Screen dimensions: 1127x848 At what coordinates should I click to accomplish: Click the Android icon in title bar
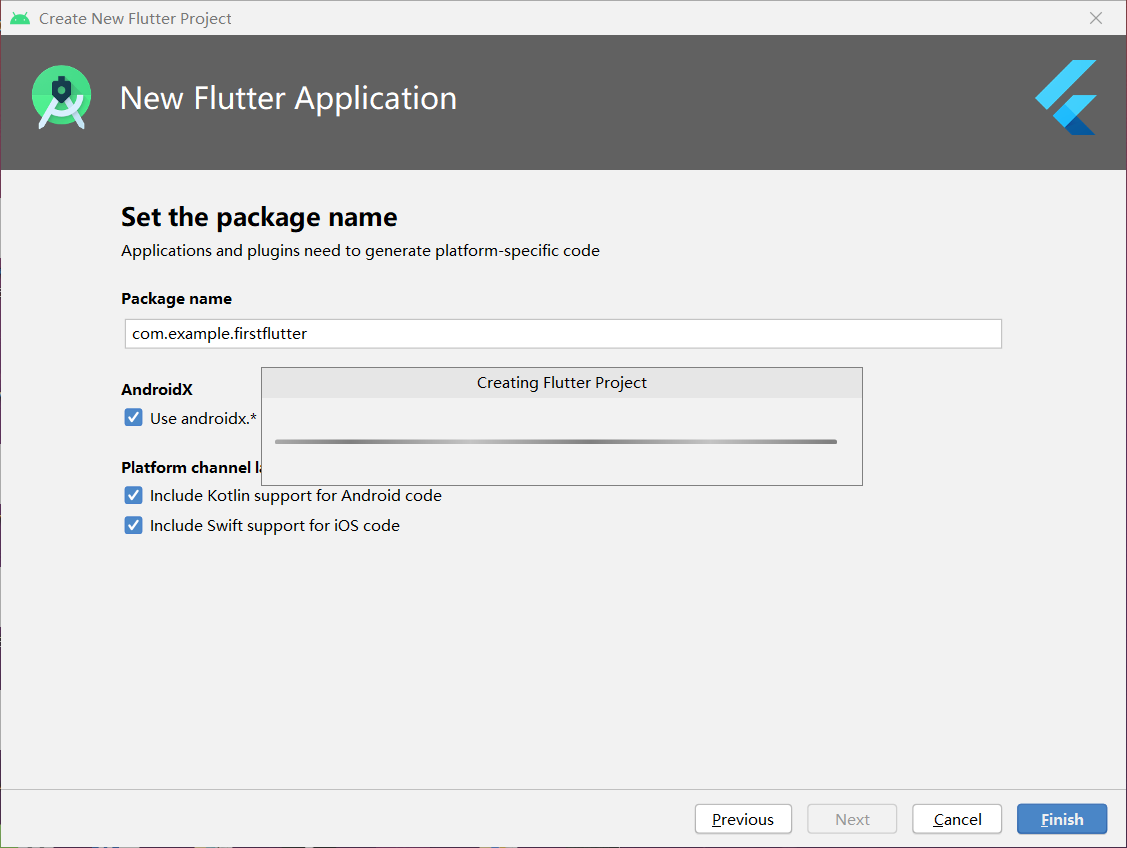(20, 18)
